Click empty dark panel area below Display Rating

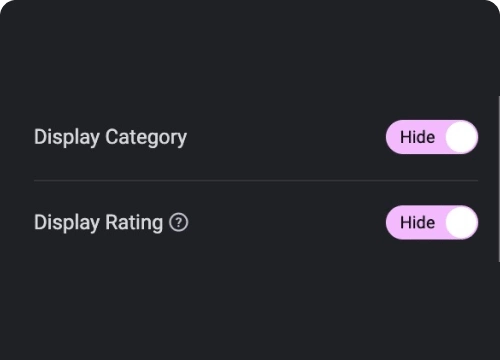pos(250,300)
